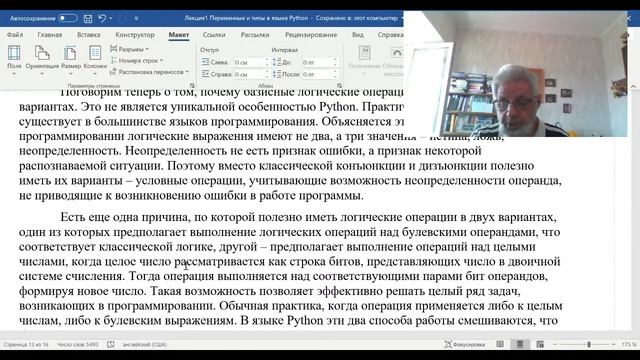The height and width of the screenshot is (360, 640).
Task: Click the Обтекание wrap text icon
Action: pyautogui.click(x=396, y=53)
